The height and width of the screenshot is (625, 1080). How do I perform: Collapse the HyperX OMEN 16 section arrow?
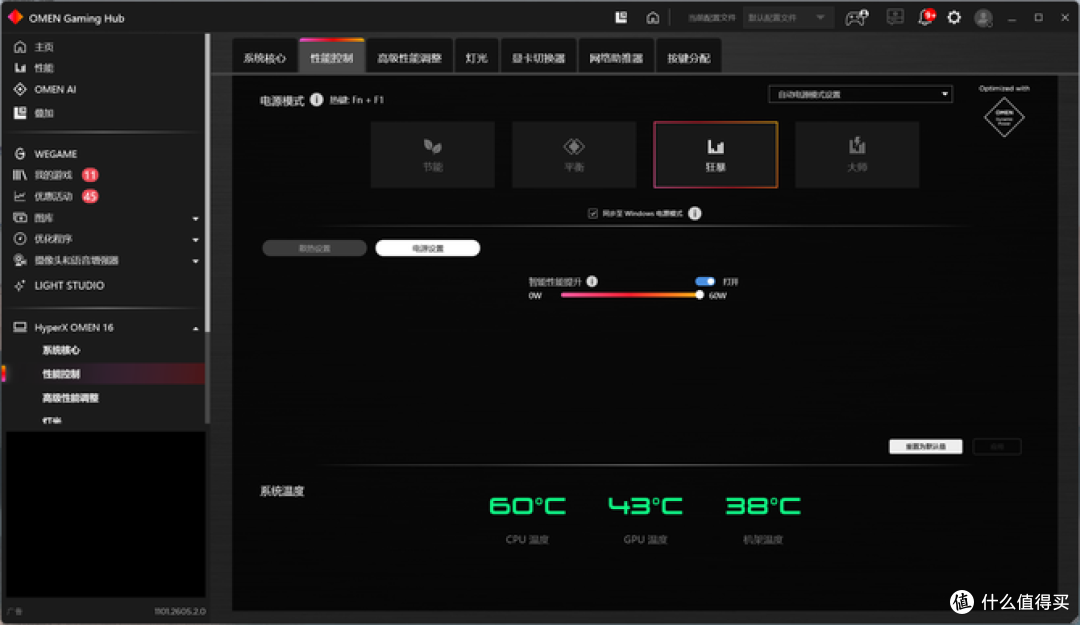(196, 329)
